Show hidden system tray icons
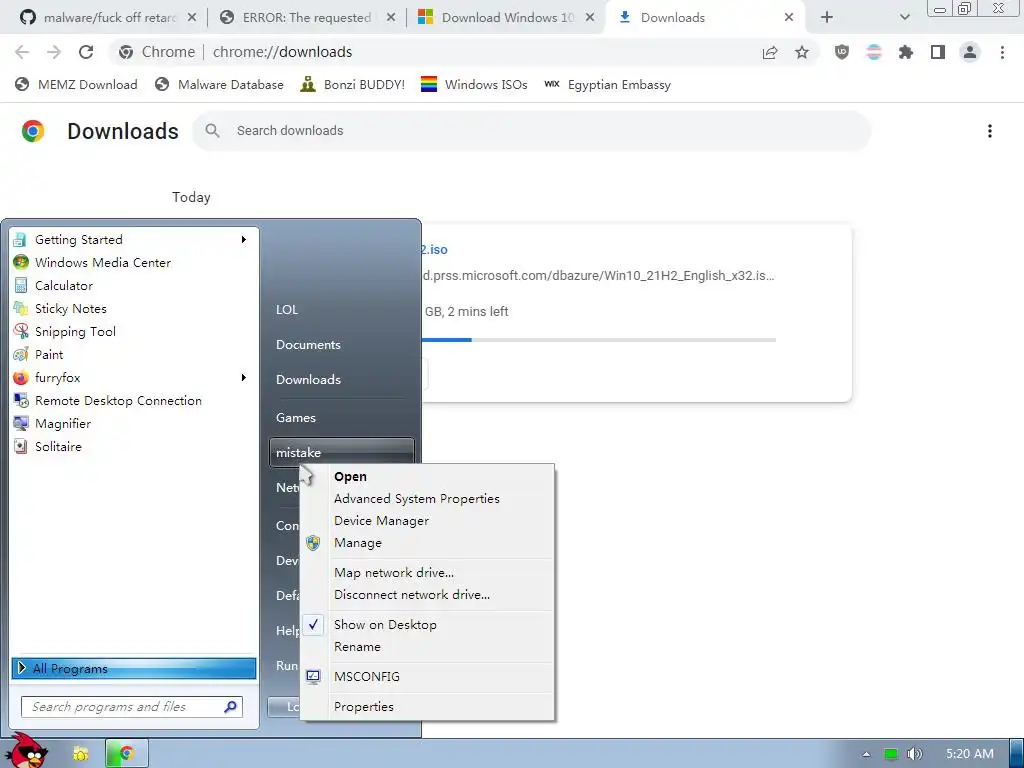Viewport: 1024px width, 768px height. tap(866, 754)
